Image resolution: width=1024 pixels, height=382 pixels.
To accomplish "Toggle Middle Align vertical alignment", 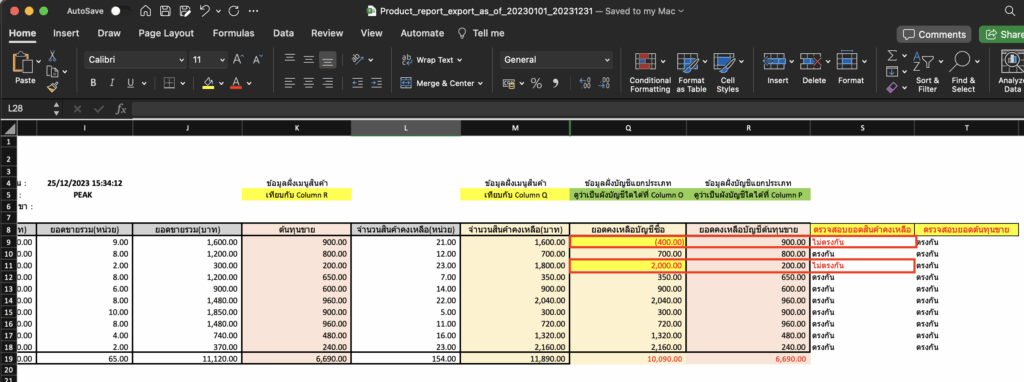I will click(309, 59).
